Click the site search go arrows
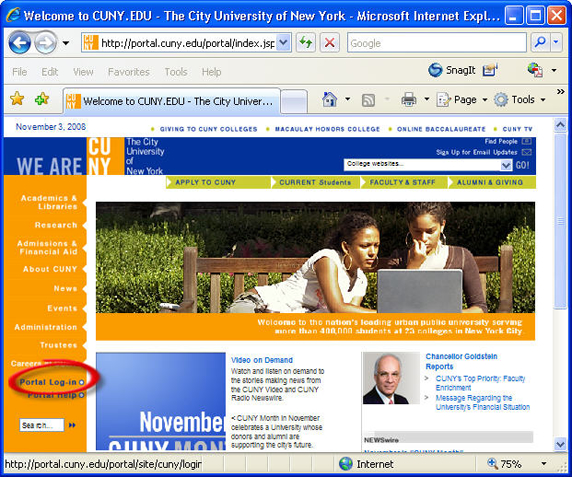Screen dimensions: 572x477 (72, 425)
